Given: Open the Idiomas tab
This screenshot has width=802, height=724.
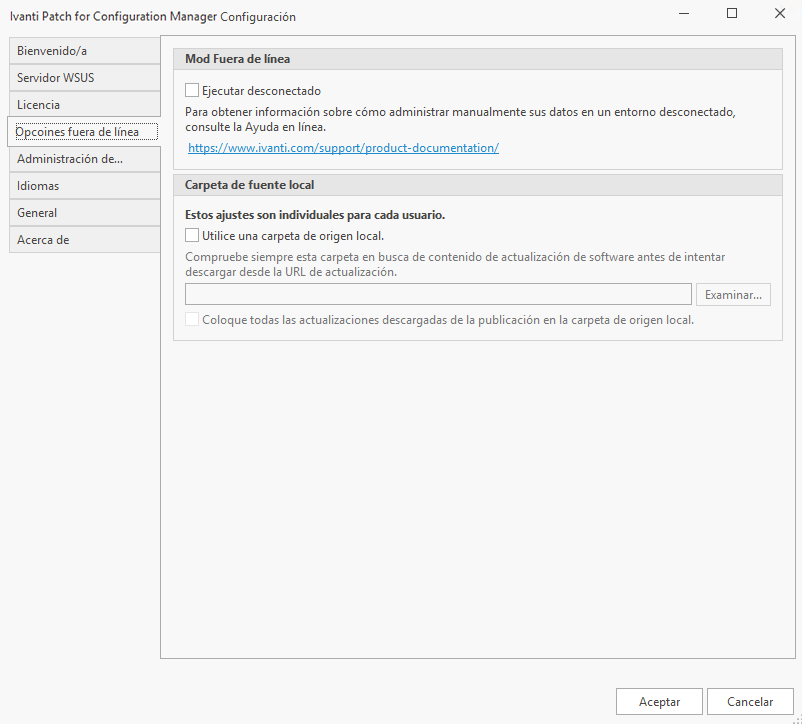Looking at the screenshot, I should 84,186.
